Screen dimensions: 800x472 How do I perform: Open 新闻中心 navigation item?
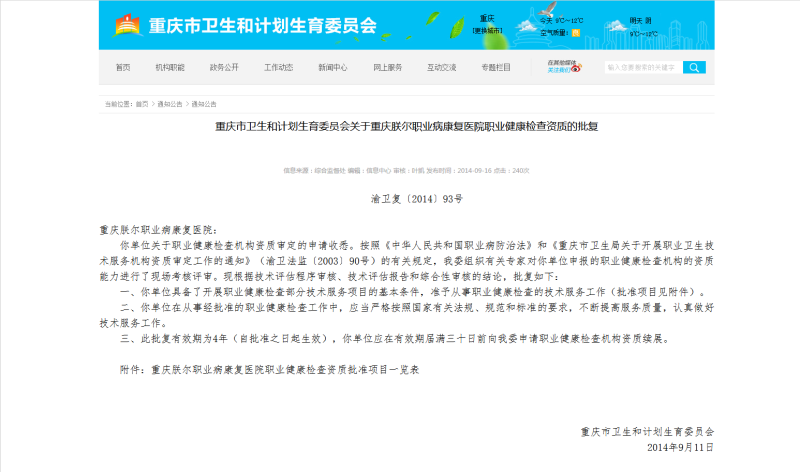333,68
